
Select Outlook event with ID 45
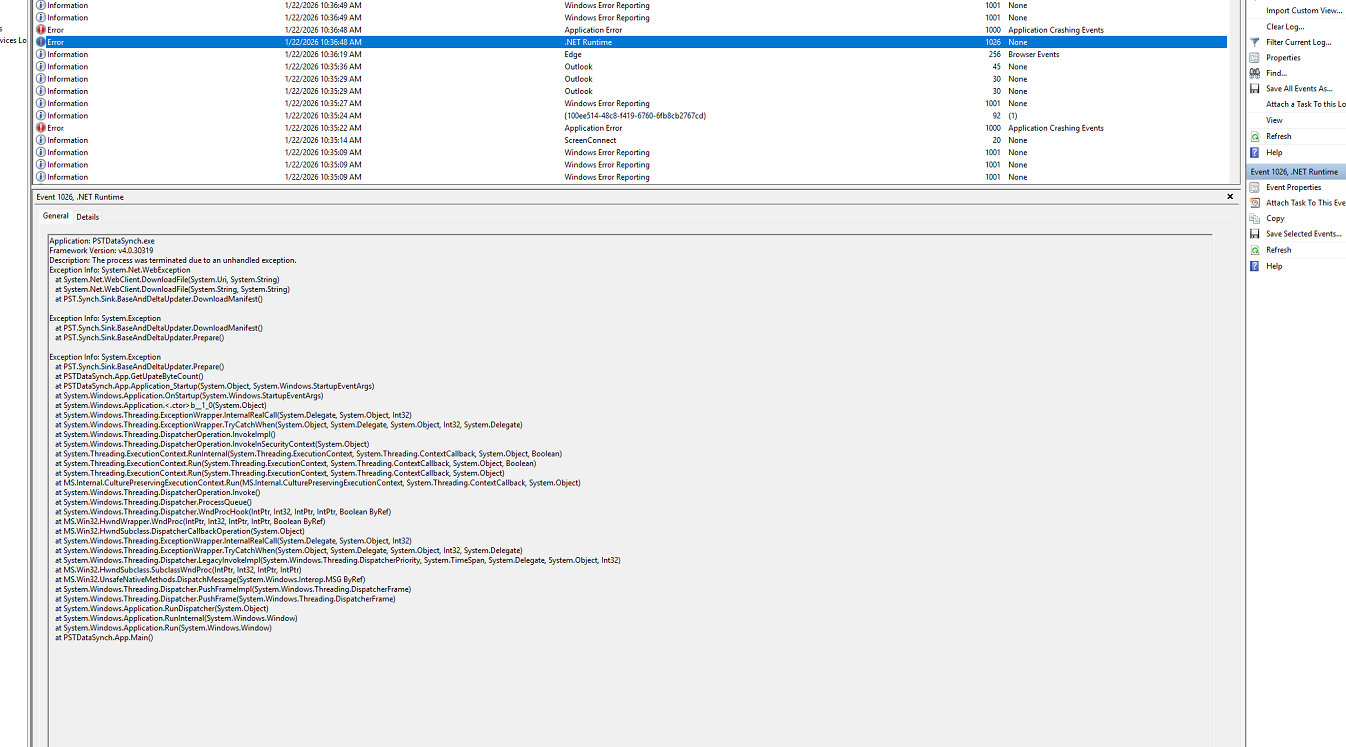click(x=631, y=67)
